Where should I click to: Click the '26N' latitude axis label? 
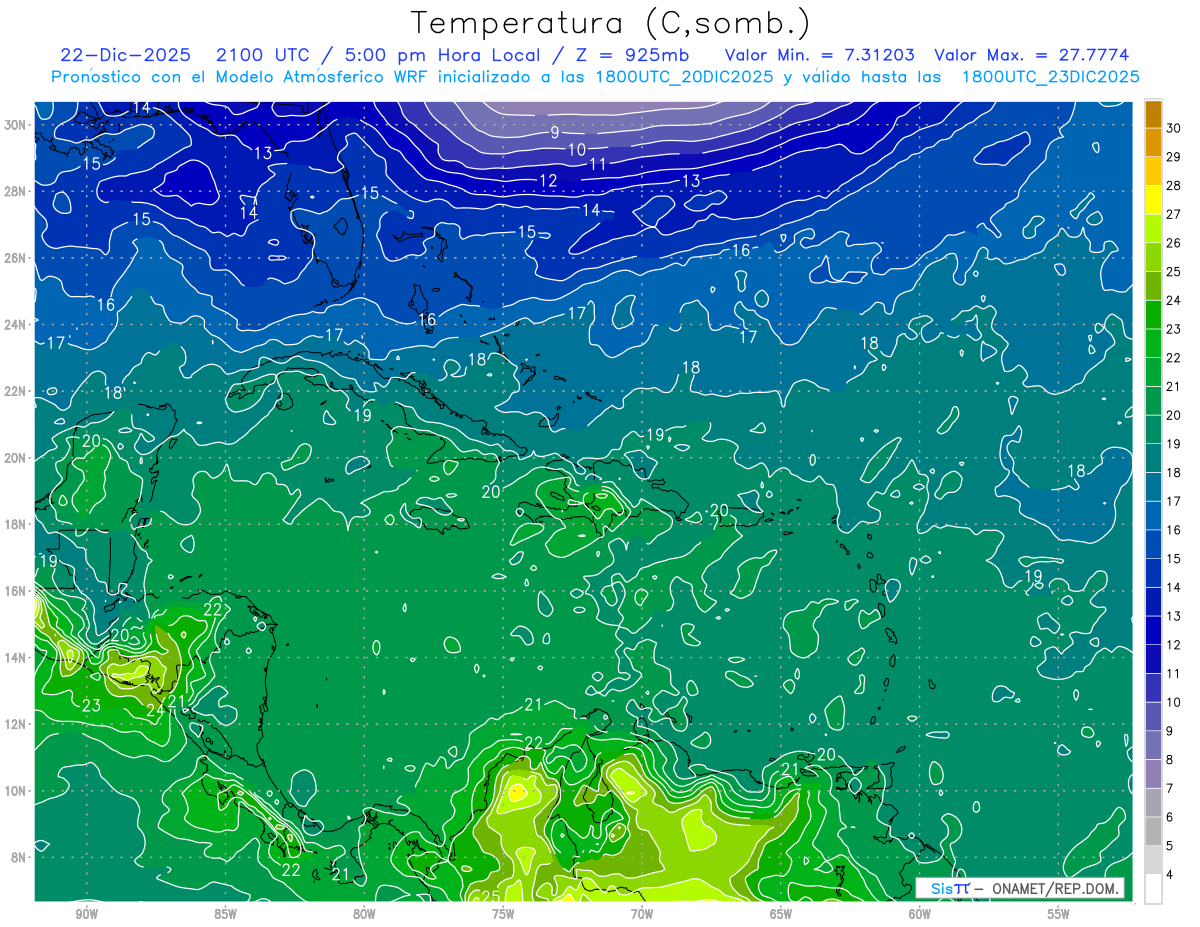(16, 257)
